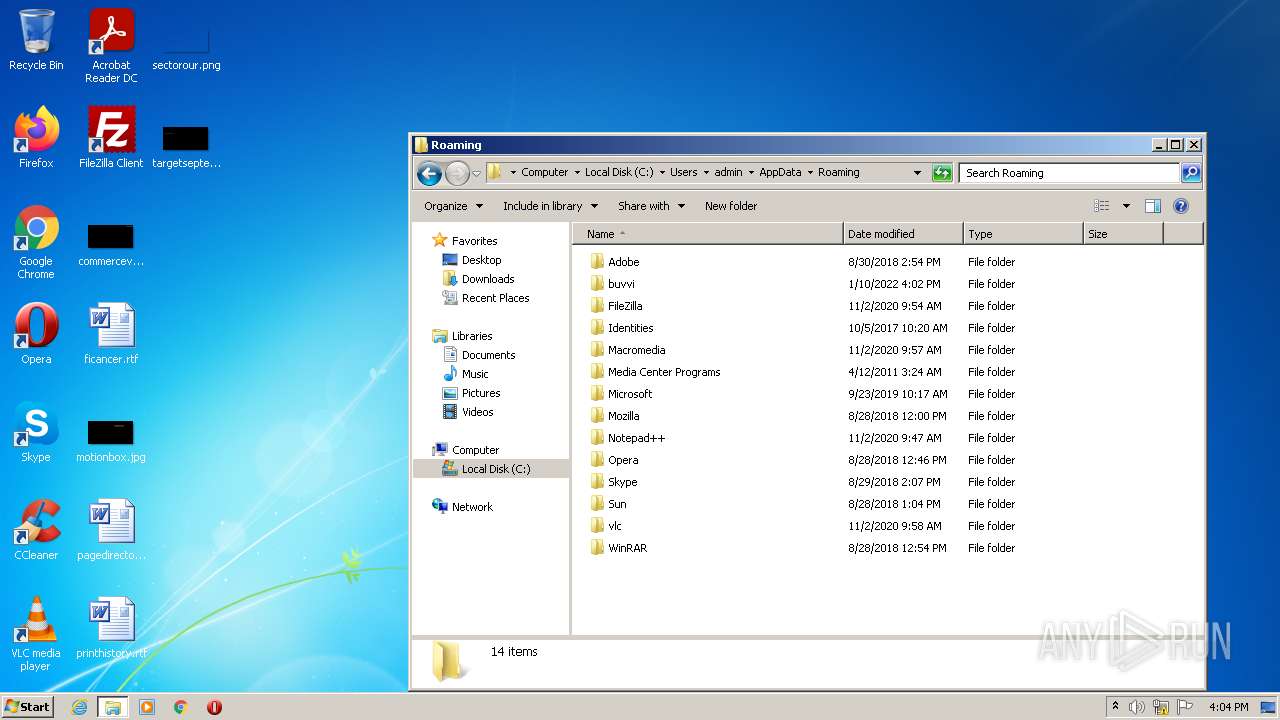Sort by the Type column header
The image size is (1280, 720).
[1023, 234]
